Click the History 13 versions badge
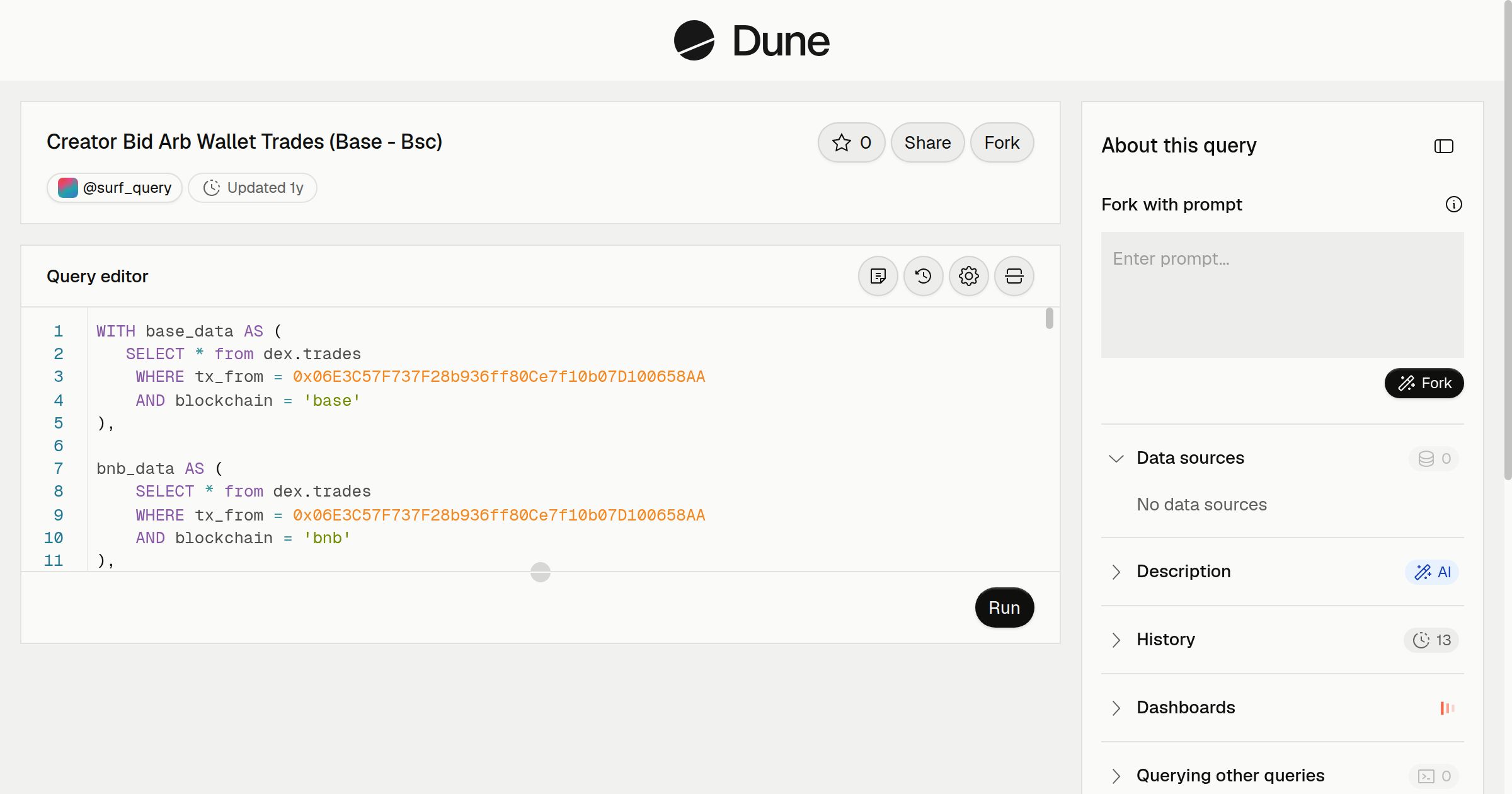 1431,640
